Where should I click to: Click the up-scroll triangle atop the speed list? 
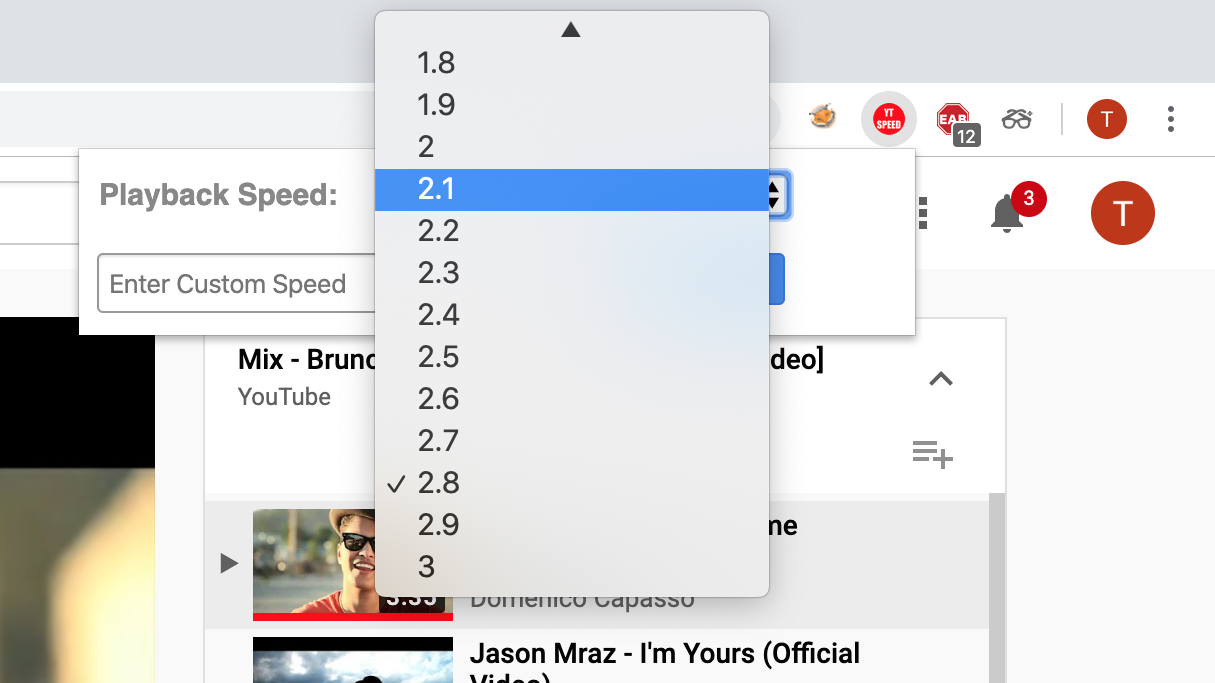[x=571, y=29]
